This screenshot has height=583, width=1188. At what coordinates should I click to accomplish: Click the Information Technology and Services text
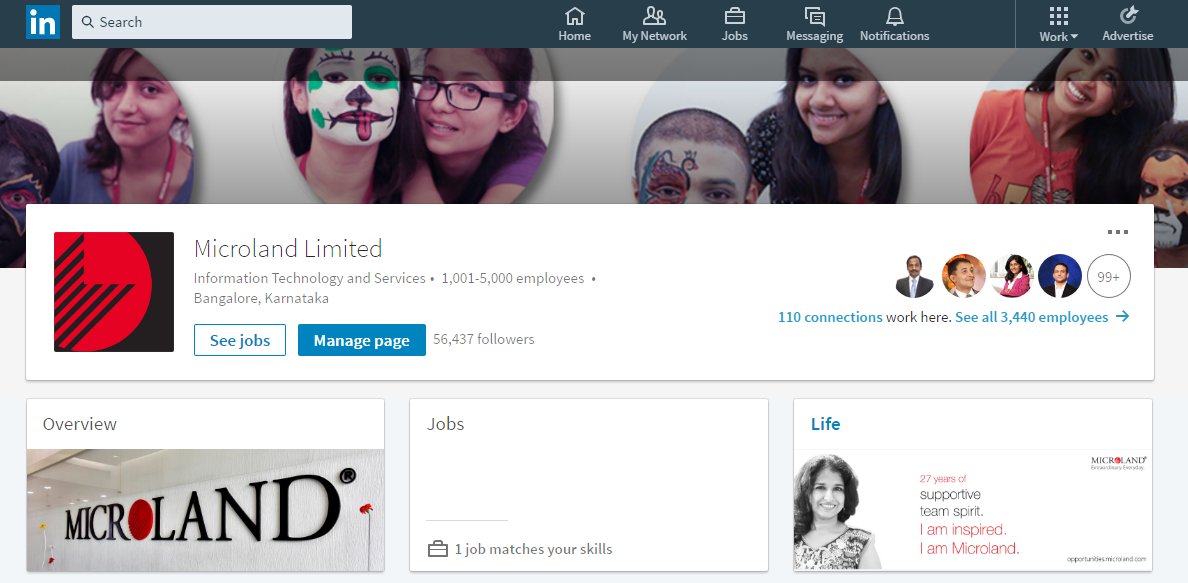point(309,278)
